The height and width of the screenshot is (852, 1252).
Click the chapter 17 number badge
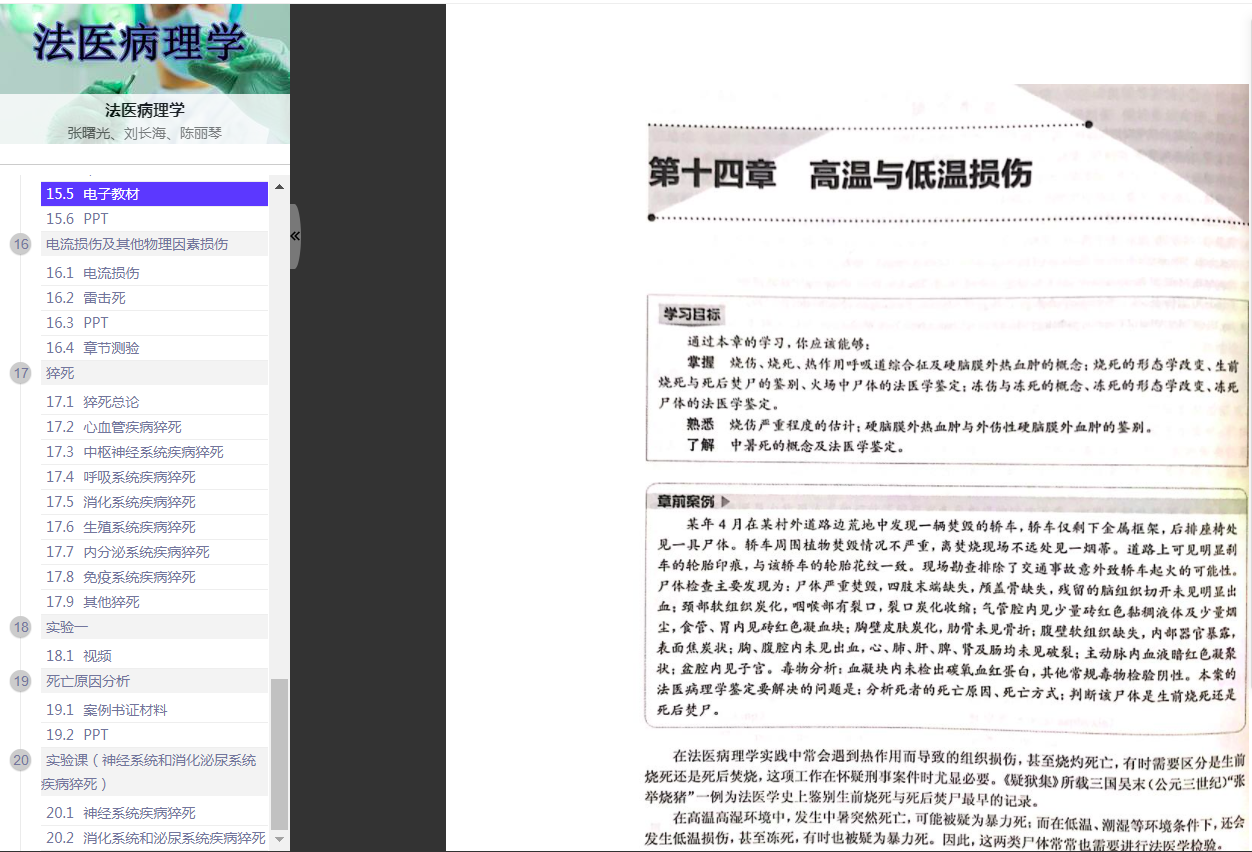pyautogui.click(x=21, y=373)
